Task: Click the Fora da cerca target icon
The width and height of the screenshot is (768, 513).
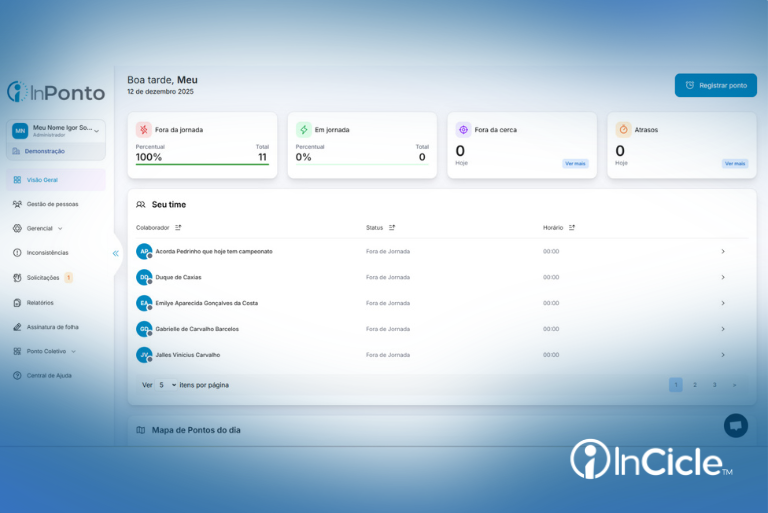Action: click(x=463, y=130)
